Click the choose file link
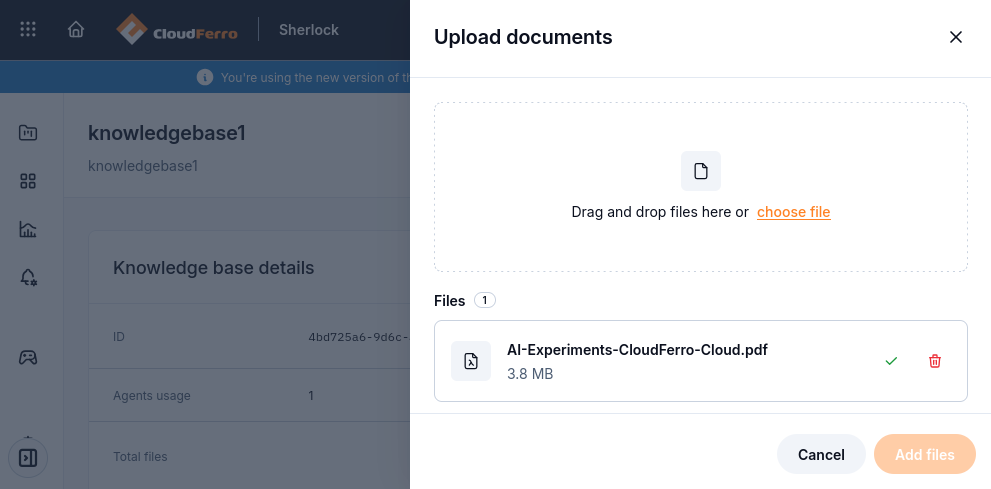The height and width of the screenshot is (489, 991). coord(794,212)
